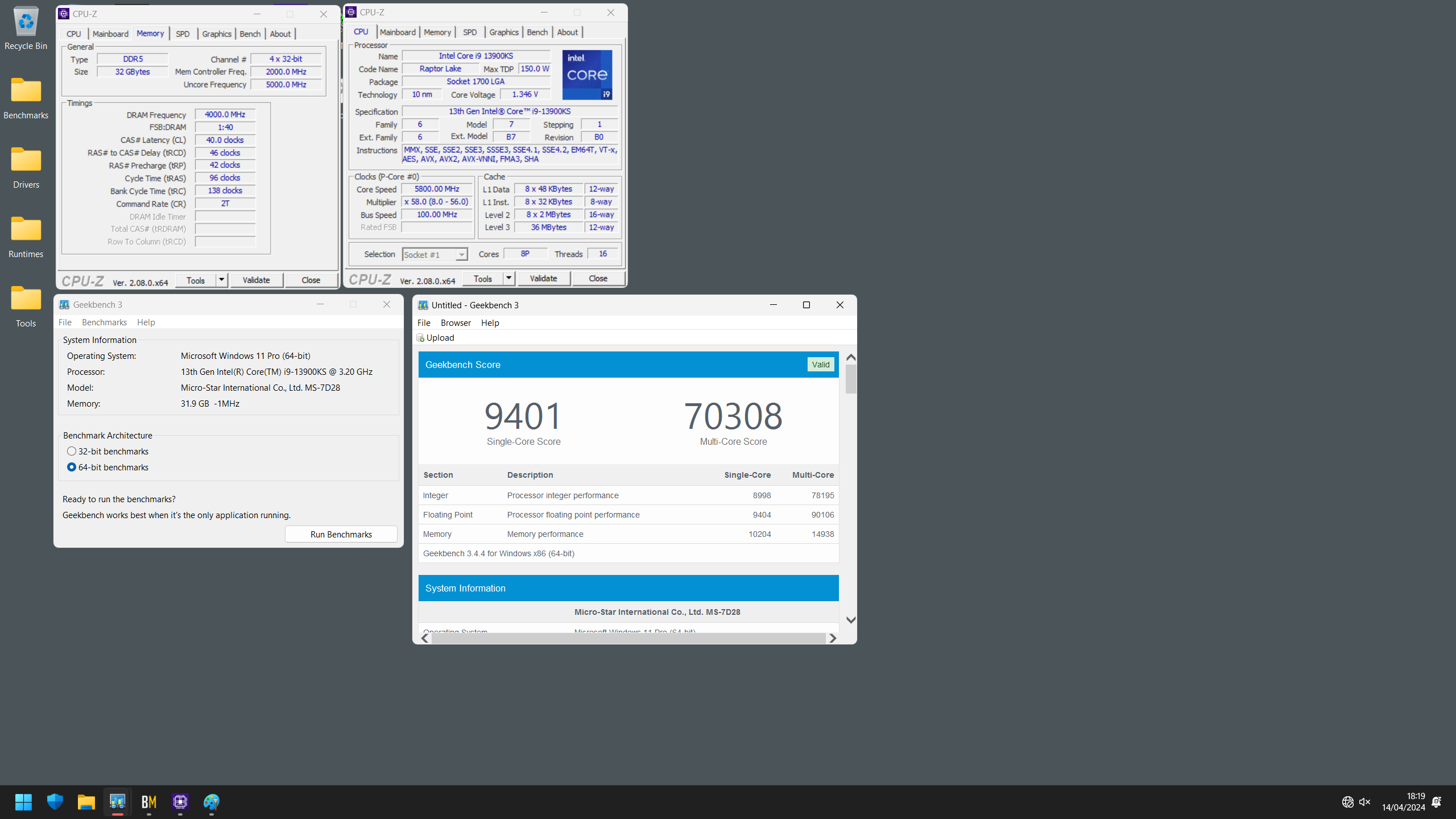Open the Drivers folder on desktop

[x=26, y=167]
